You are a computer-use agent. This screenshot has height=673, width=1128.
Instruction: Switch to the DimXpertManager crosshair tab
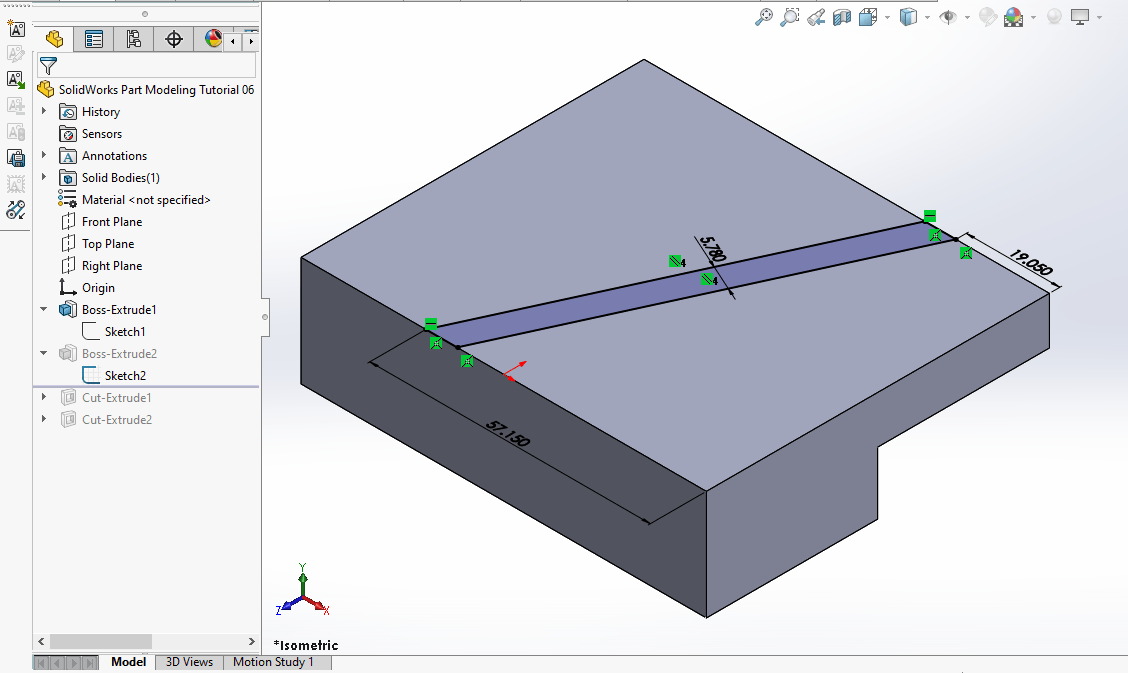click(174, 39)
